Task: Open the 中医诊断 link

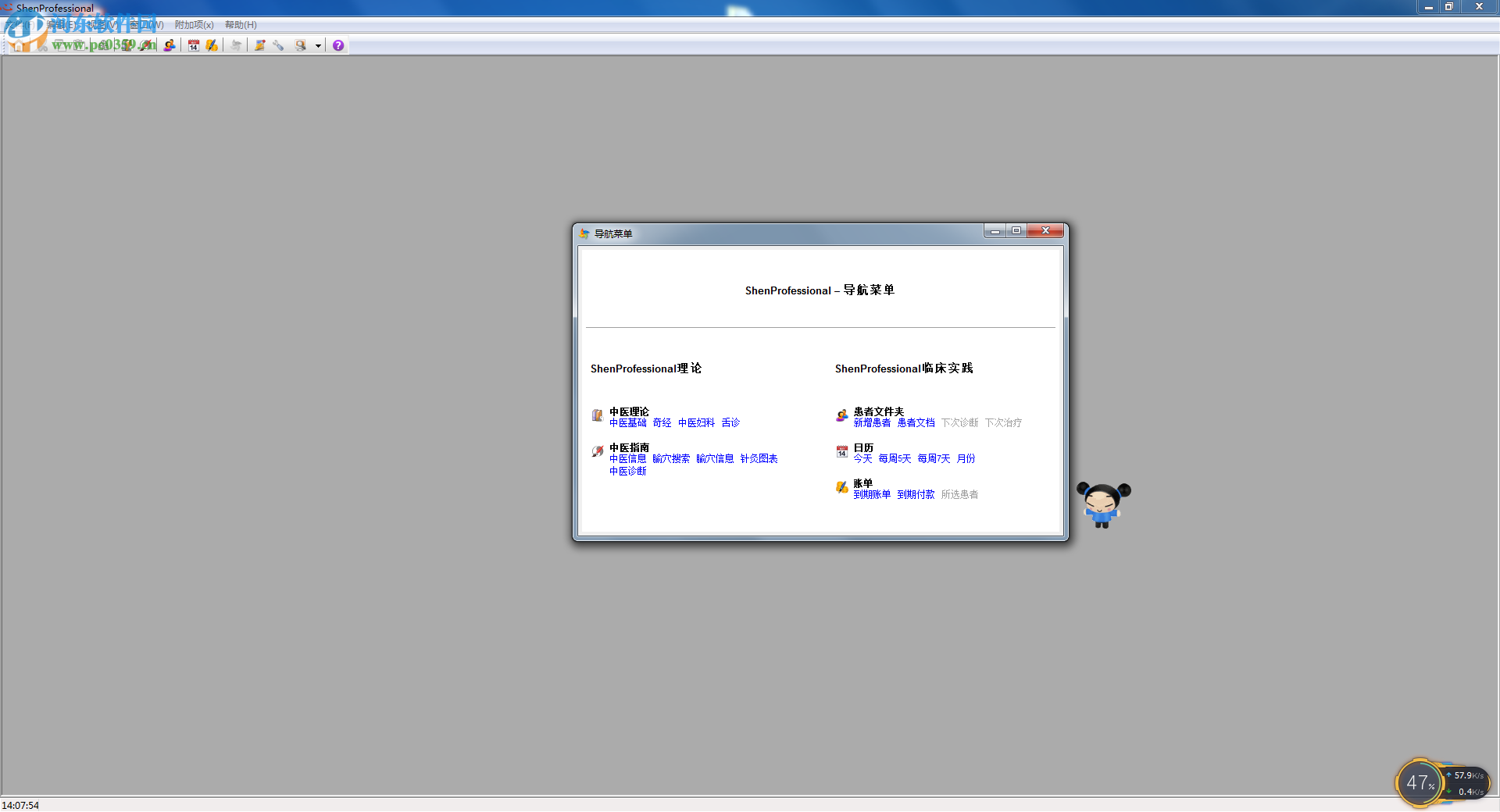Action: point(628,472)
